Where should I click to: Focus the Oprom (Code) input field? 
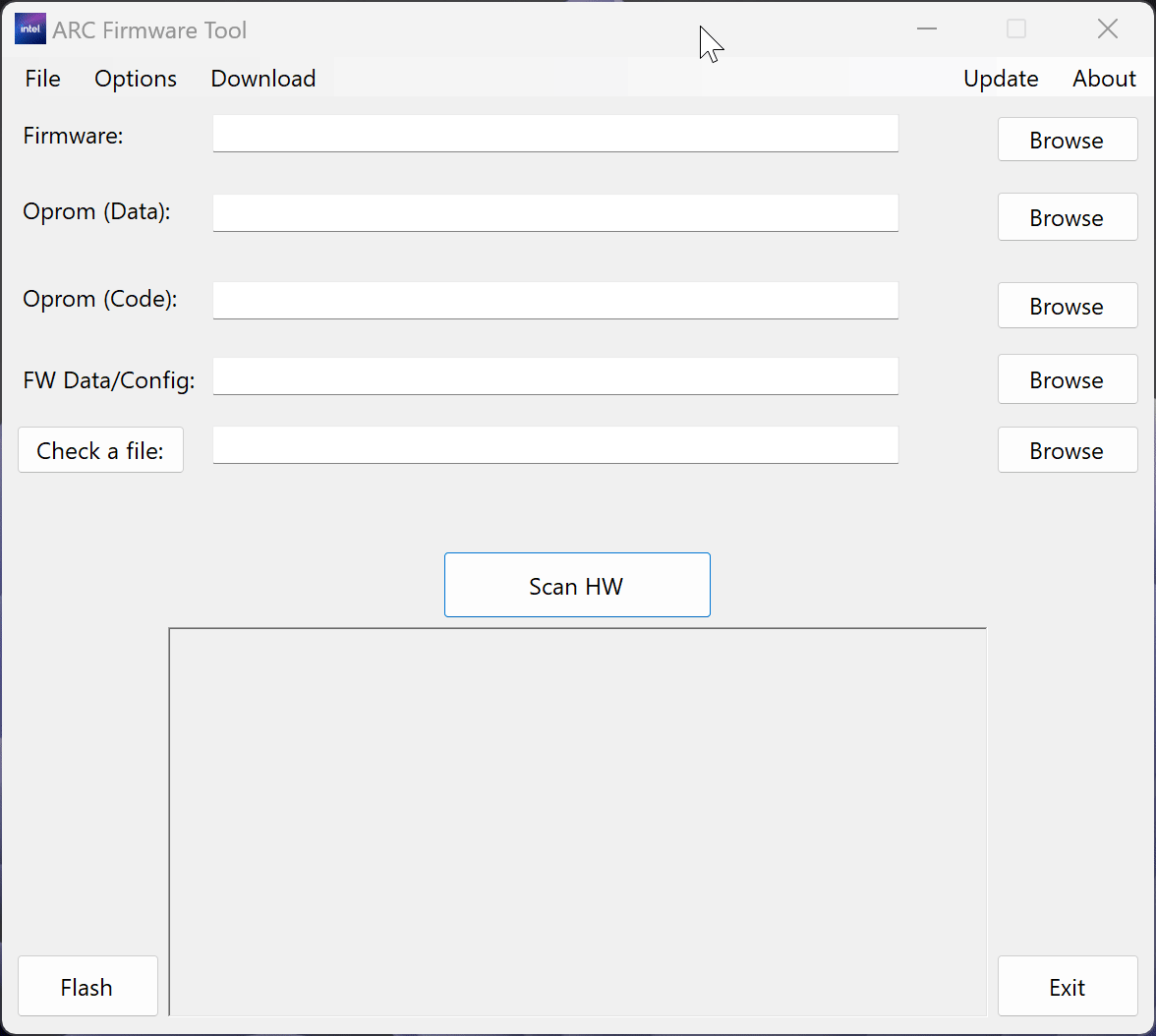(555, 300)
